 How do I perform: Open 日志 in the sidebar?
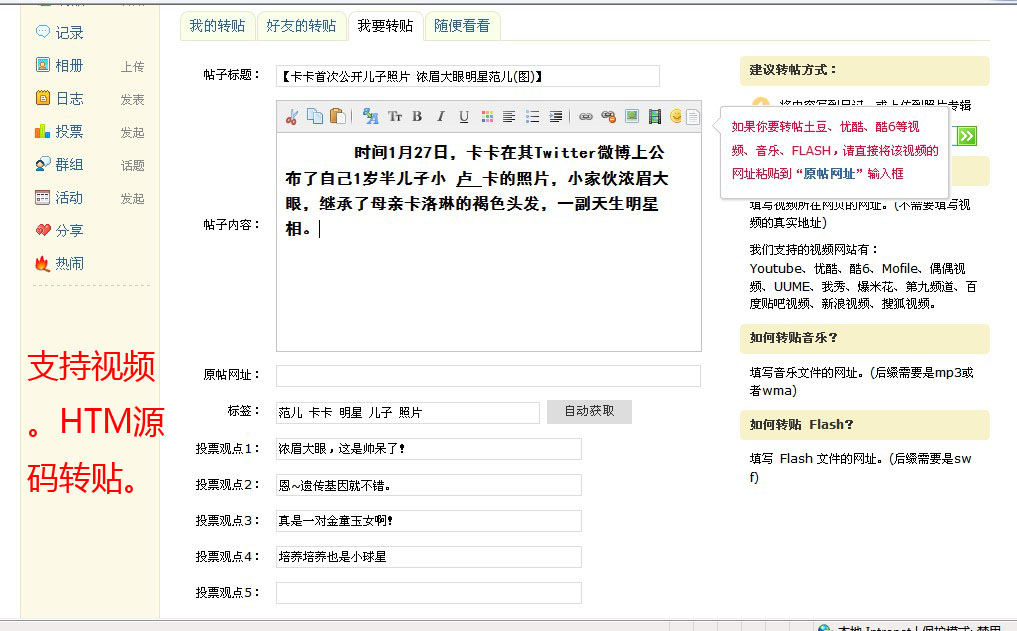coord(69,99)
